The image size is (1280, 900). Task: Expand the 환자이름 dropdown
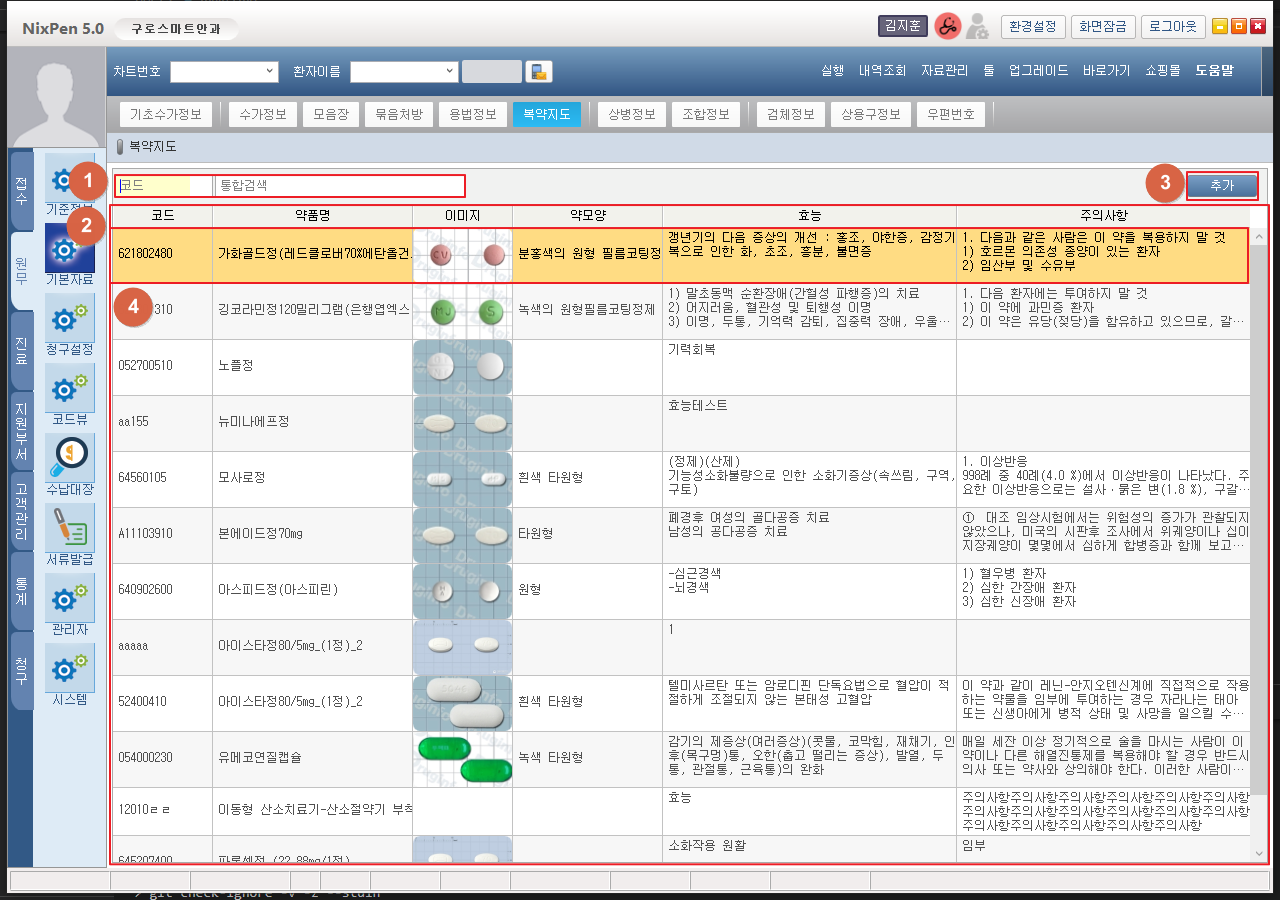point(447,72)
